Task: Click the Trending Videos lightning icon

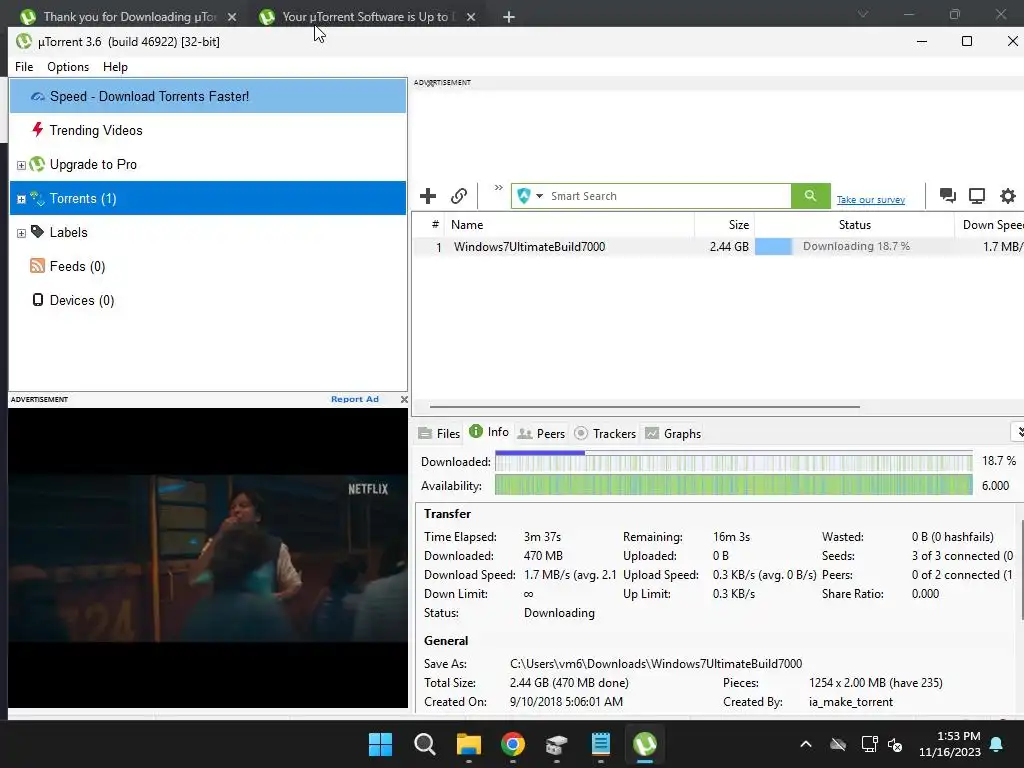Action: point(38,129)
